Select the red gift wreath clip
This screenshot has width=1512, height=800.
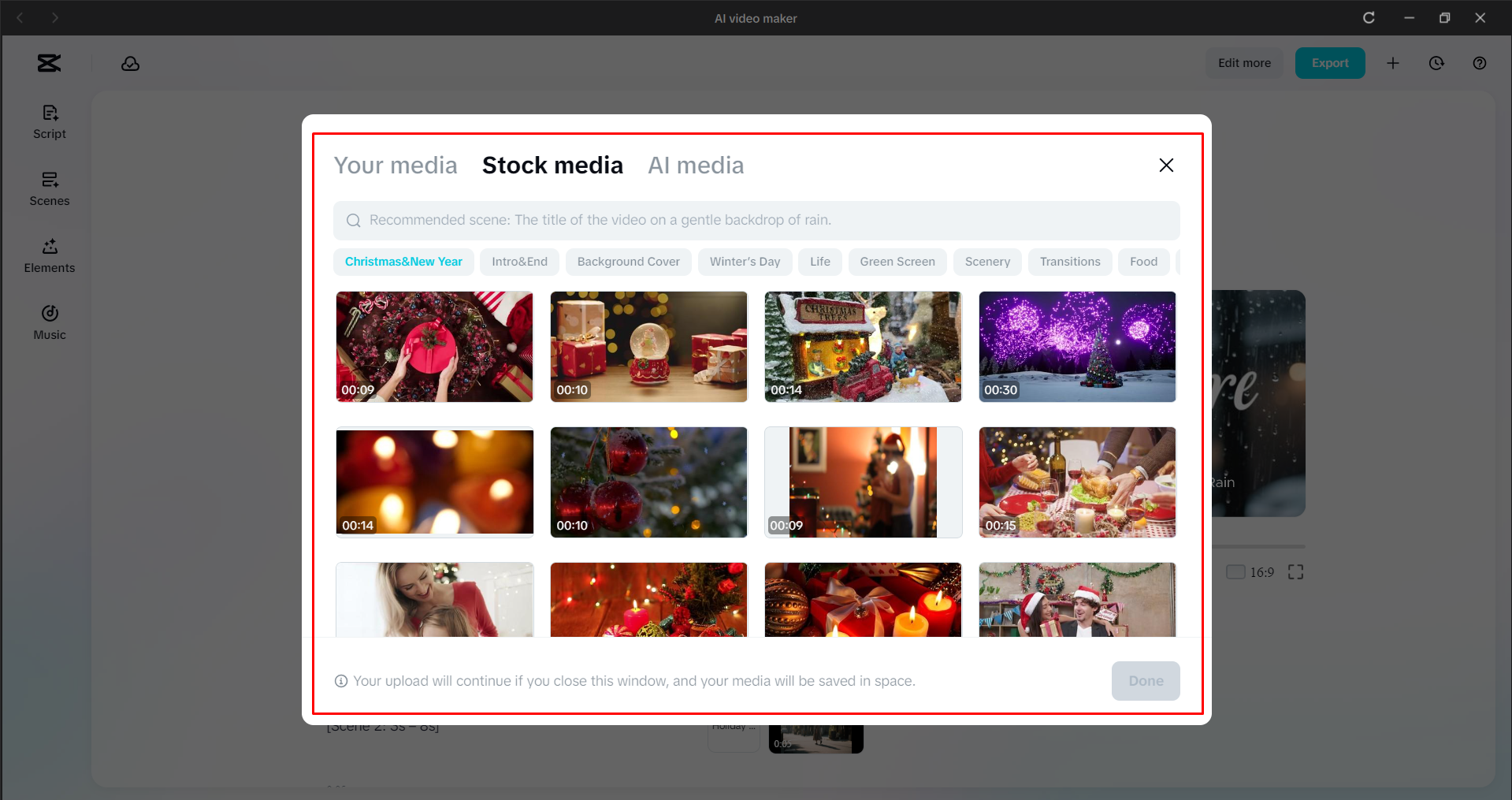435,347
